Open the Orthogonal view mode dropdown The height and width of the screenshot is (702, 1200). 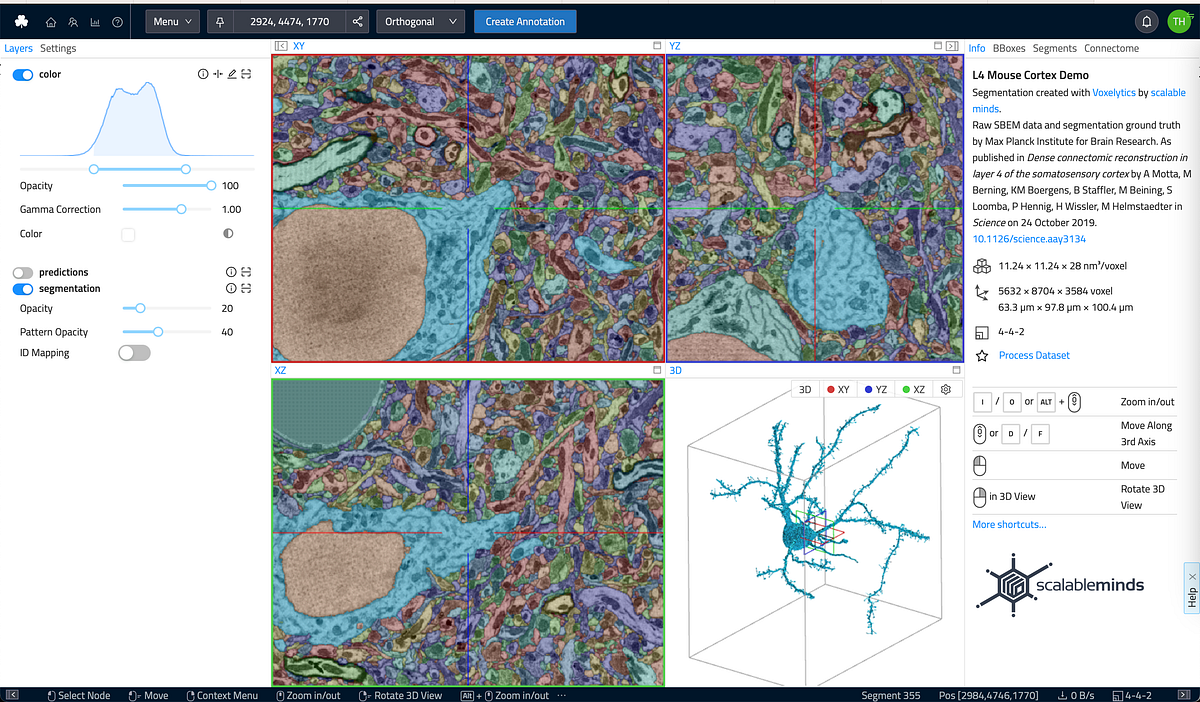point(420,20)
